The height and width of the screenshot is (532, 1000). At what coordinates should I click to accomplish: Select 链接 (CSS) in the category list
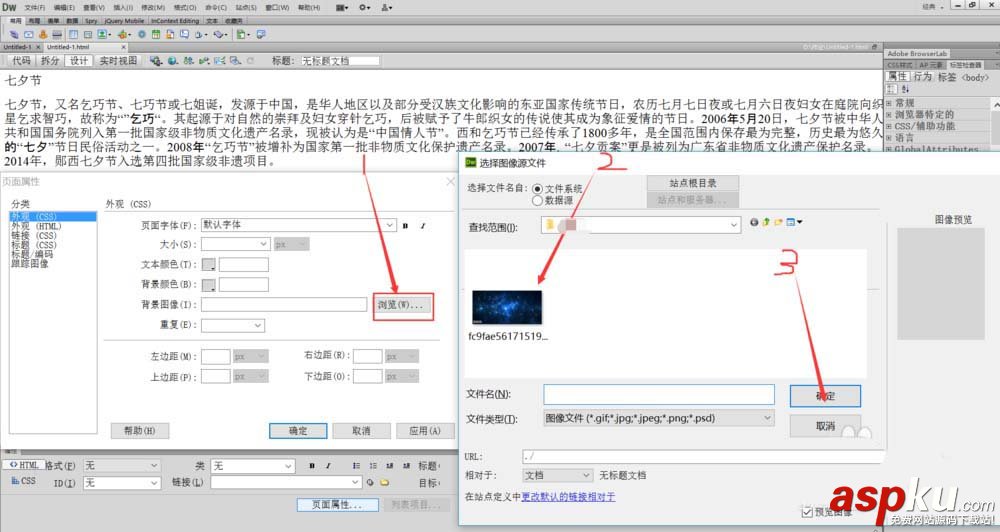[x=34, y=235]
